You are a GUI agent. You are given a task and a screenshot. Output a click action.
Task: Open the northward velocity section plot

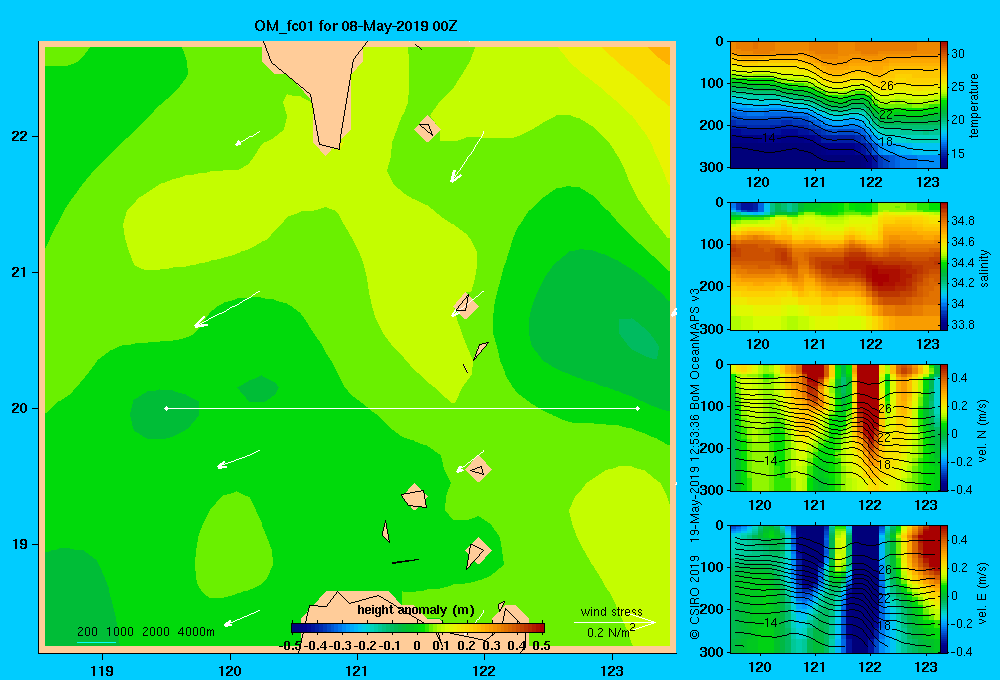pos(835,428)
